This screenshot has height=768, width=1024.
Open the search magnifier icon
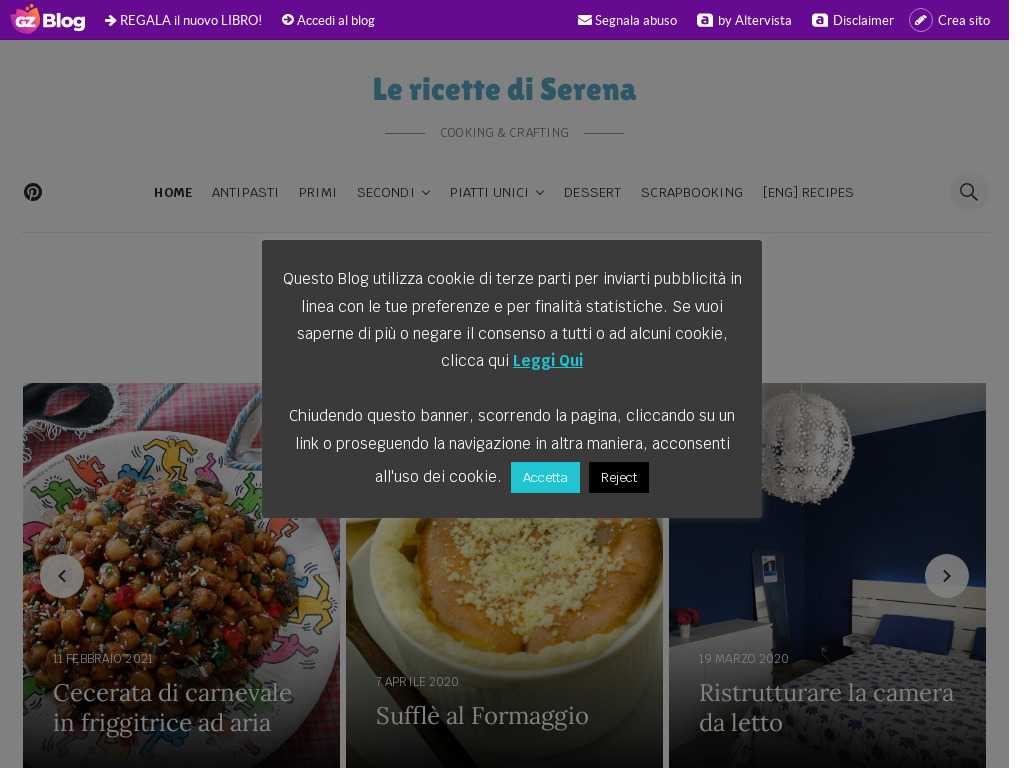point(968,192)
